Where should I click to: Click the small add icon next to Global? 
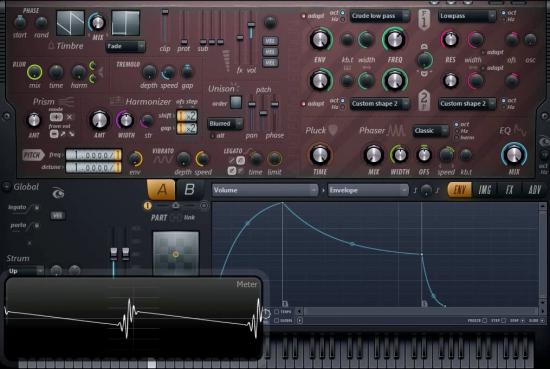click(6, 187)
